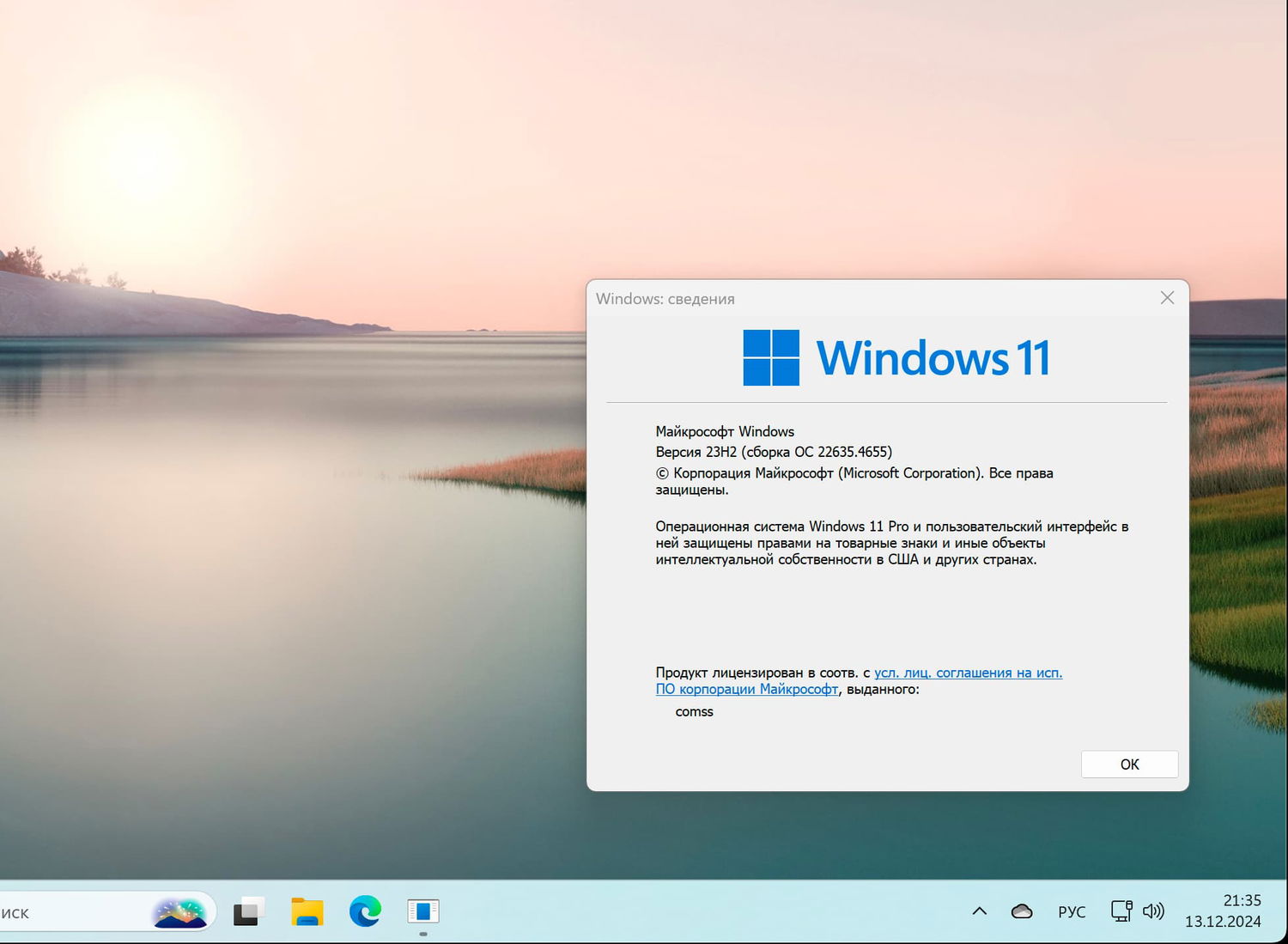Open the license agreement hyperlink
The image size is (1288, 944).
tap(969, 673)
